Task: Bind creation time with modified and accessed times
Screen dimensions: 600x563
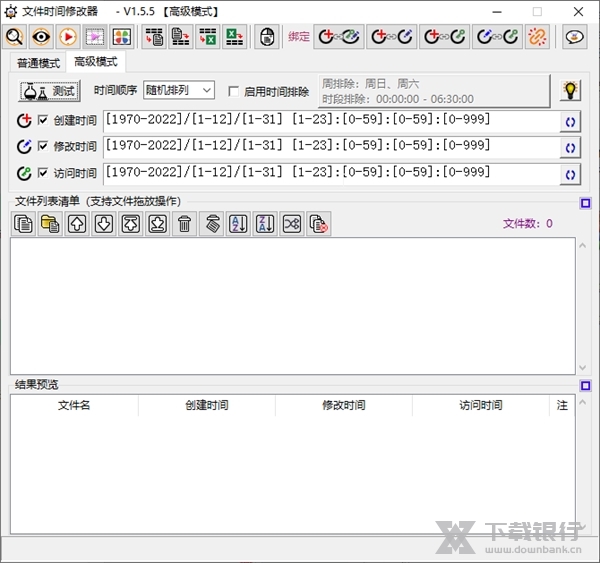Action: click(339, 37)
